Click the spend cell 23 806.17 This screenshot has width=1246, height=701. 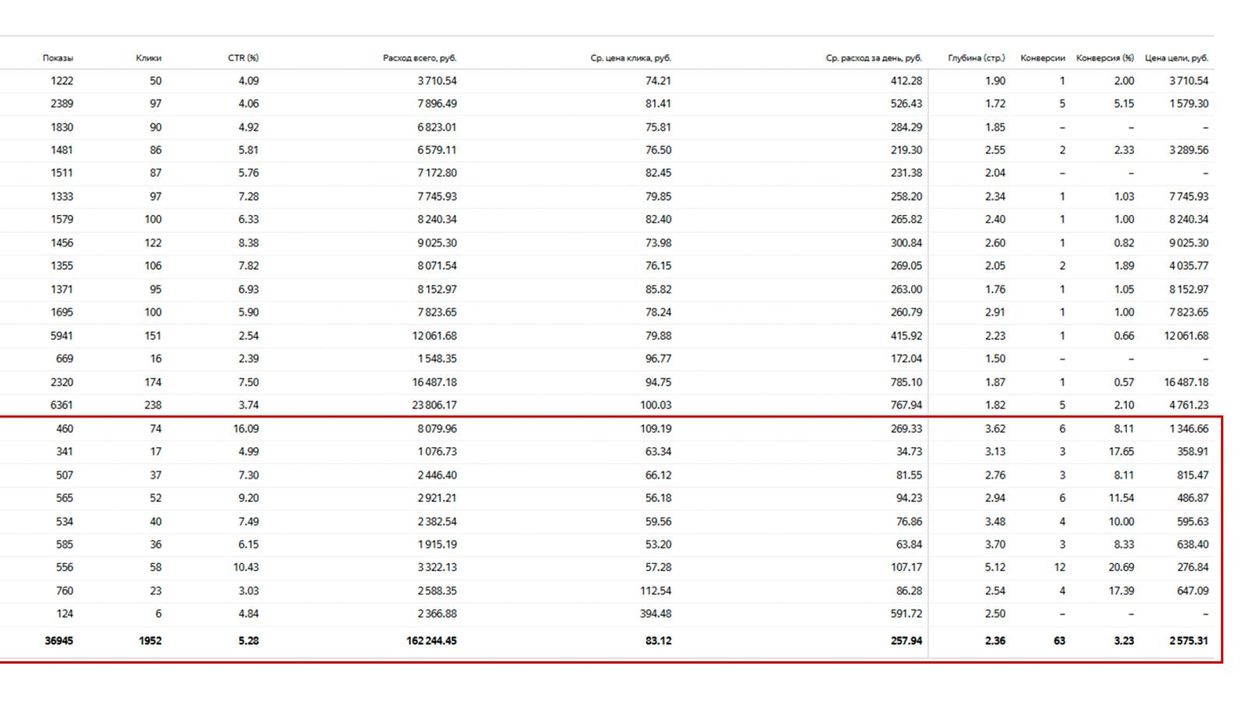tap(430, 405)
